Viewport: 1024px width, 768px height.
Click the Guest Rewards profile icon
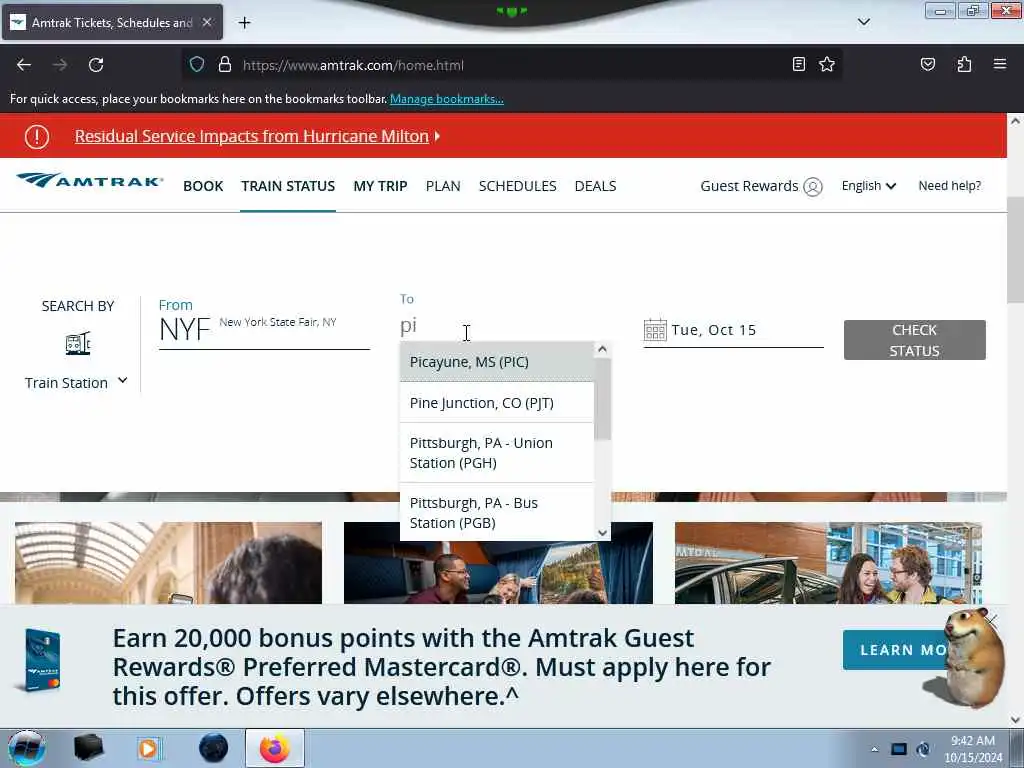point(812,187)
